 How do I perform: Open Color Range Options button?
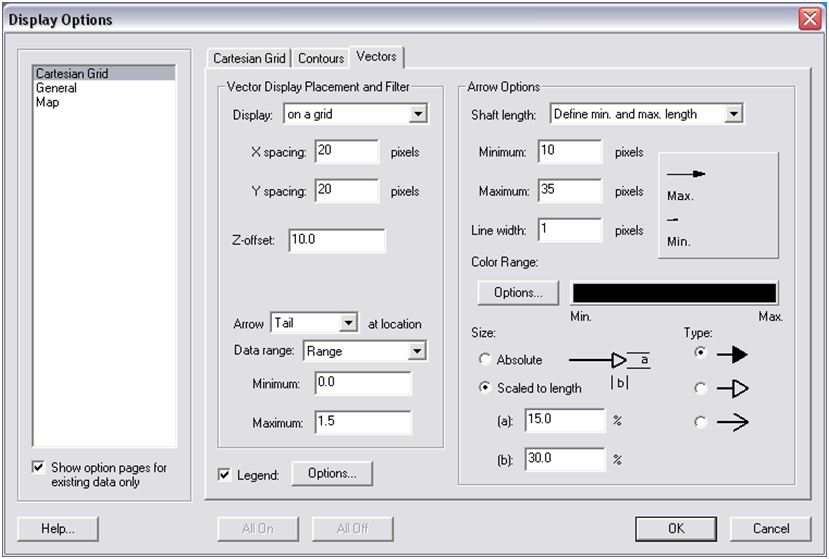(518, 292)
